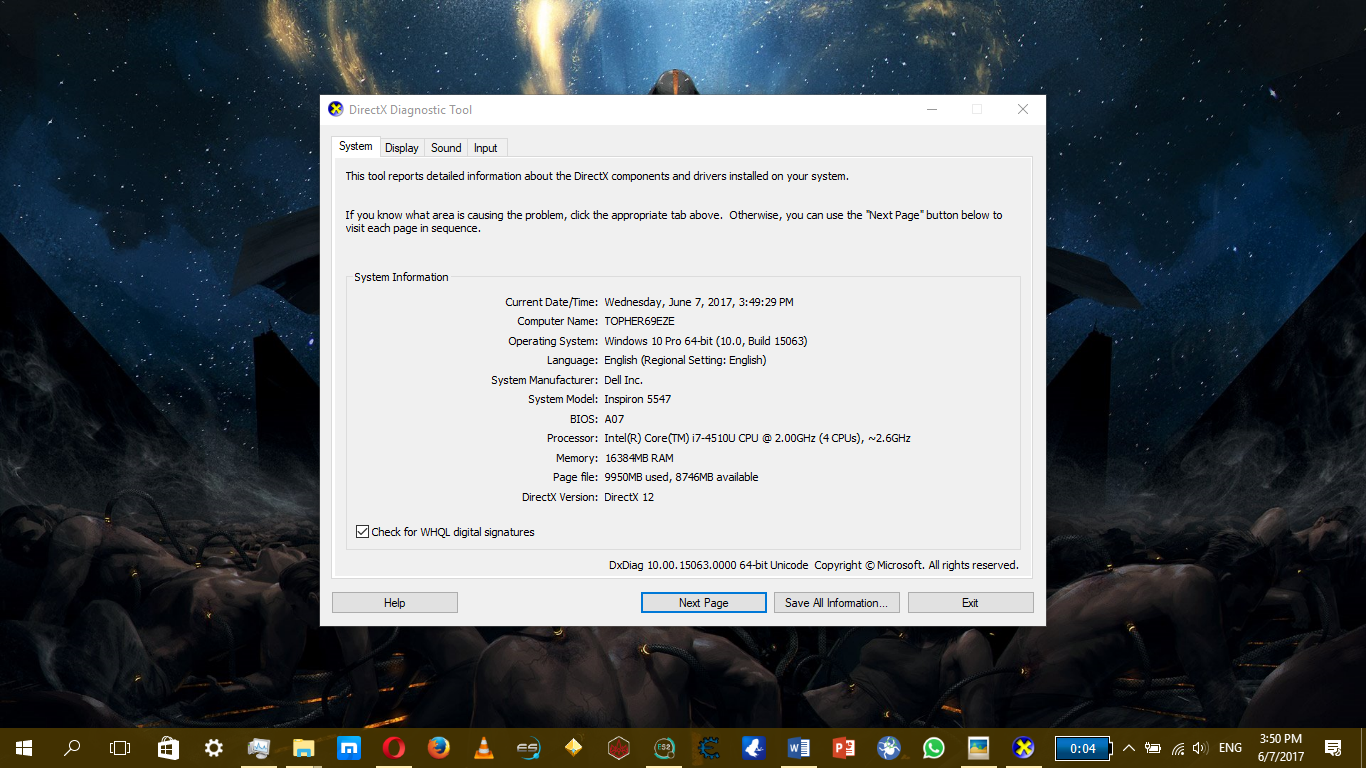This screenshot has height=768, width=1366.
Task: Click the Intel Core i7-4510U processor text
Action: pos(757,438)
